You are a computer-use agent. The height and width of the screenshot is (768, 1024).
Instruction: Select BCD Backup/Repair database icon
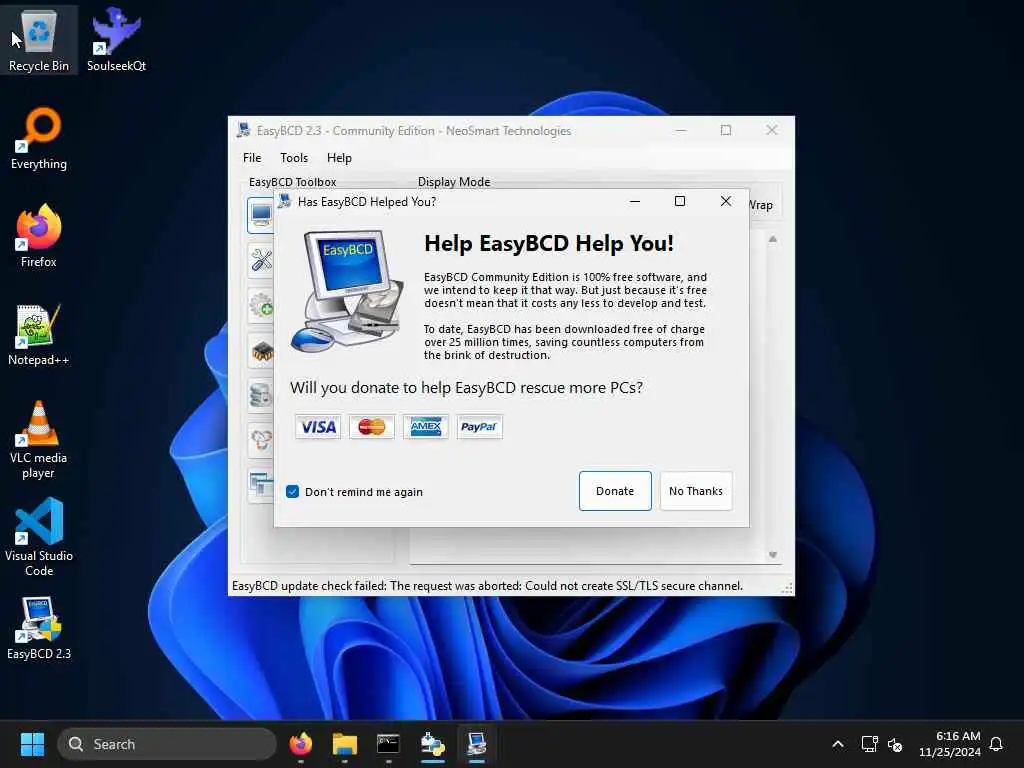(x=261, y=396)
